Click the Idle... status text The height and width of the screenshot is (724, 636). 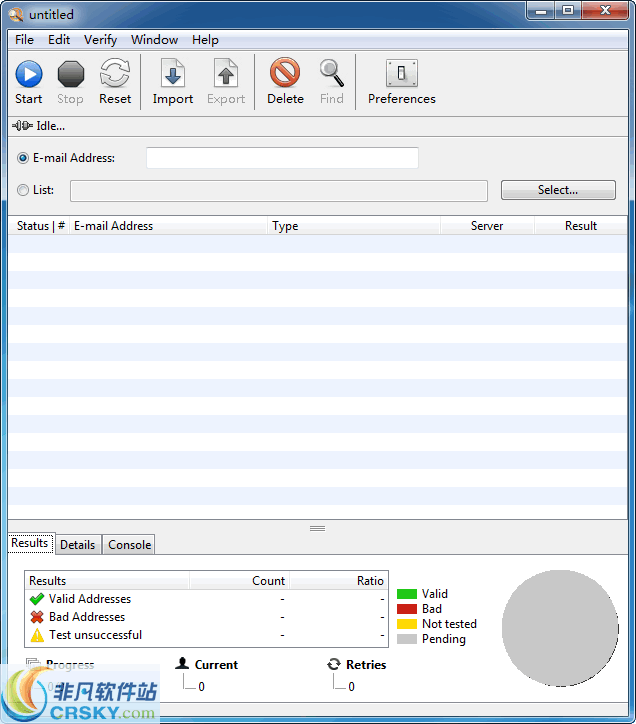[51, 126]
